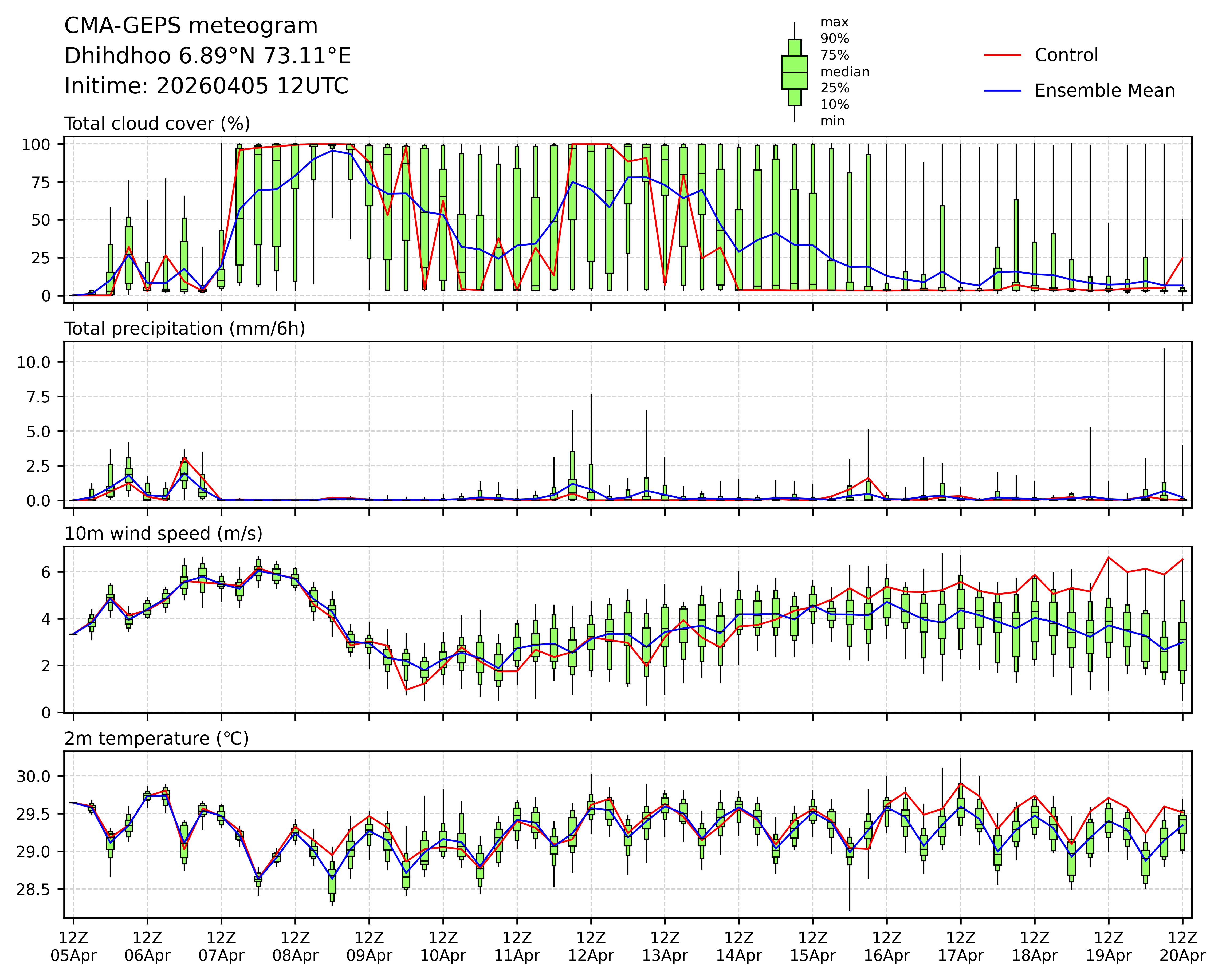
Task: Click the 'Initime: 20260405 12UTC' text
Action: 206,86
